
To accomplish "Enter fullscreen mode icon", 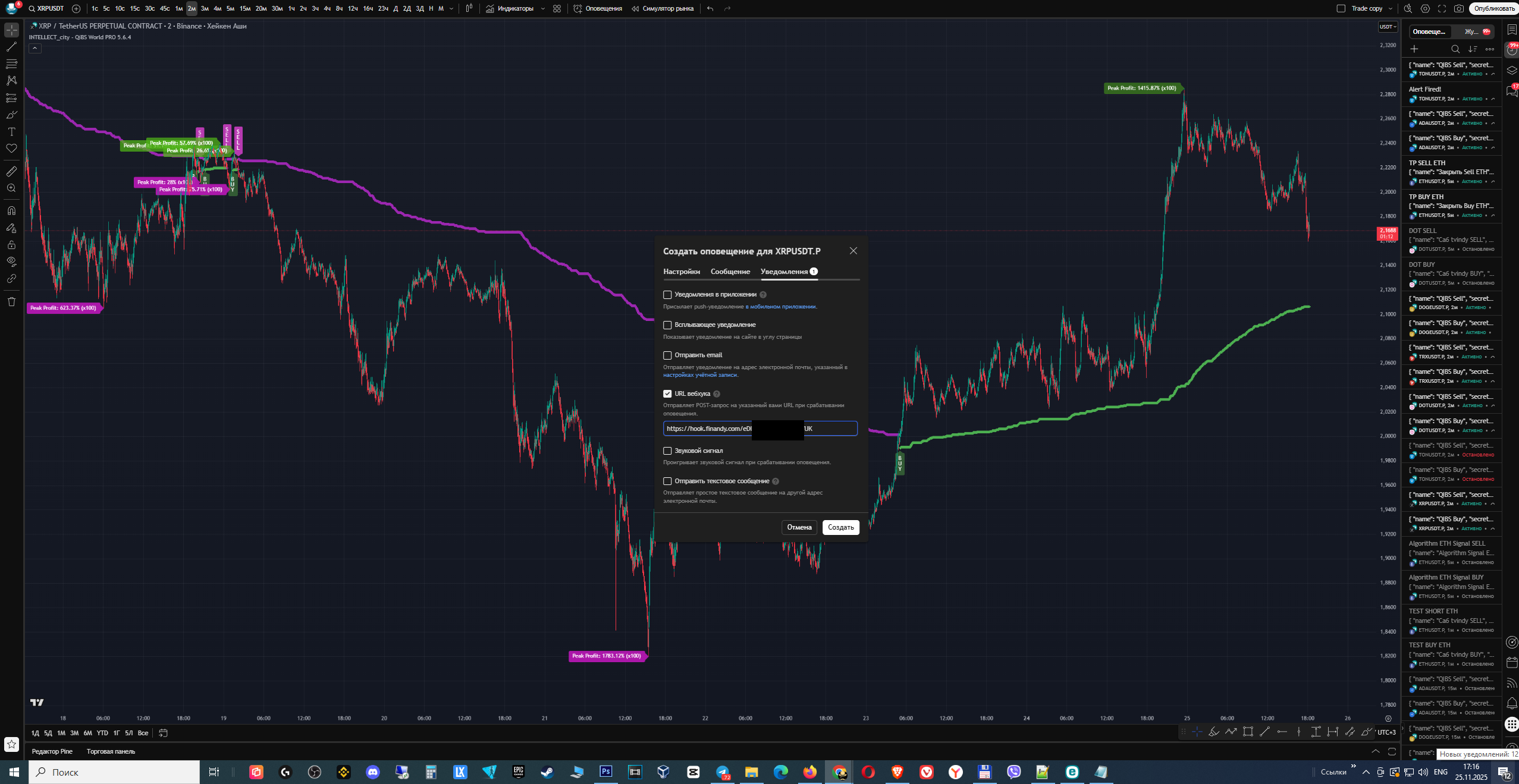I will [x=1442, y=8].
